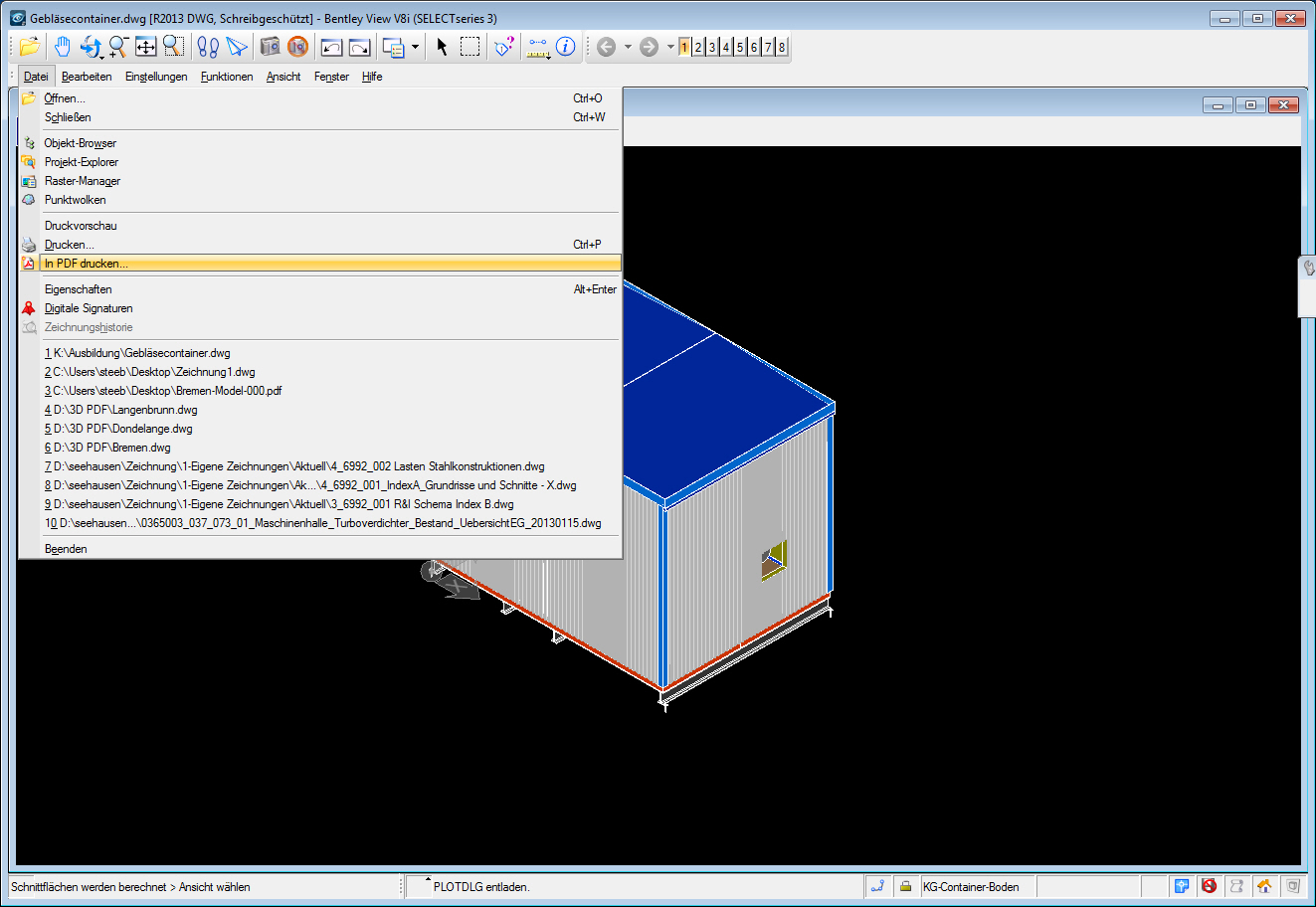The height and width of the screenshot is (907, 1316).
Task: Select the Element Selection arrow tool
Action: pyautogui.click(x=441, y=46)
